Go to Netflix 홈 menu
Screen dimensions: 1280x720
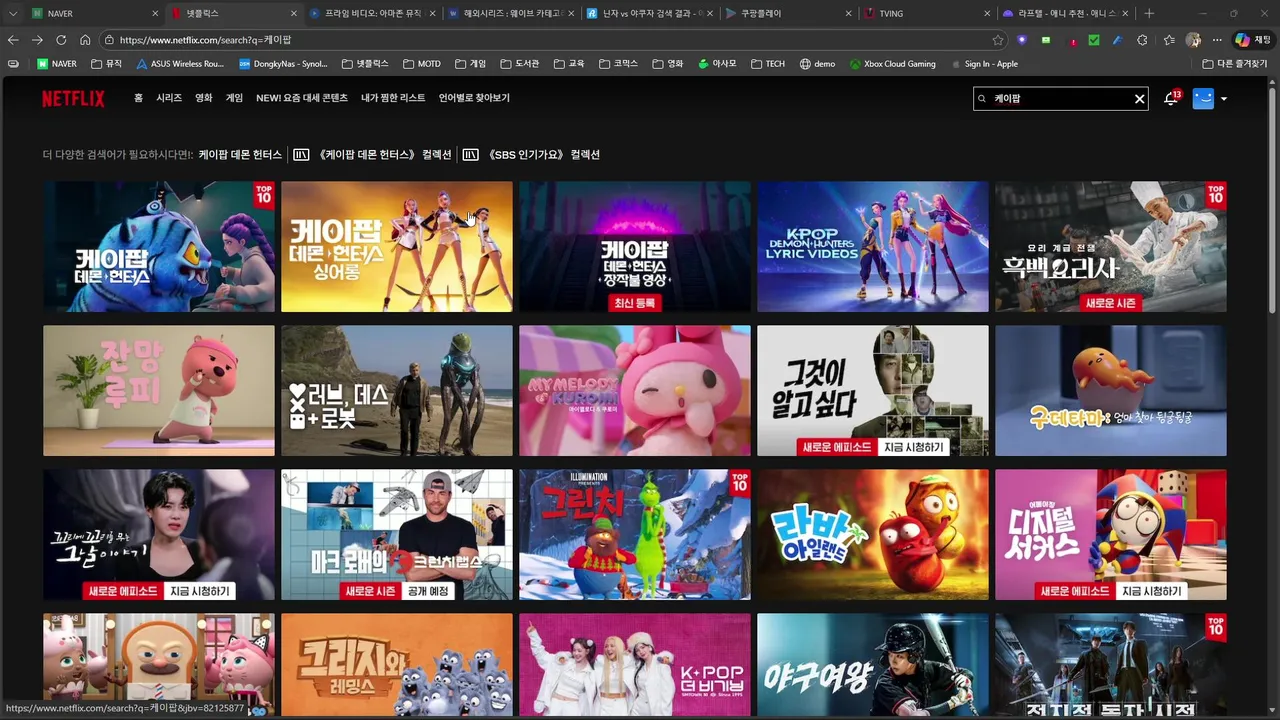coord(138,98)
